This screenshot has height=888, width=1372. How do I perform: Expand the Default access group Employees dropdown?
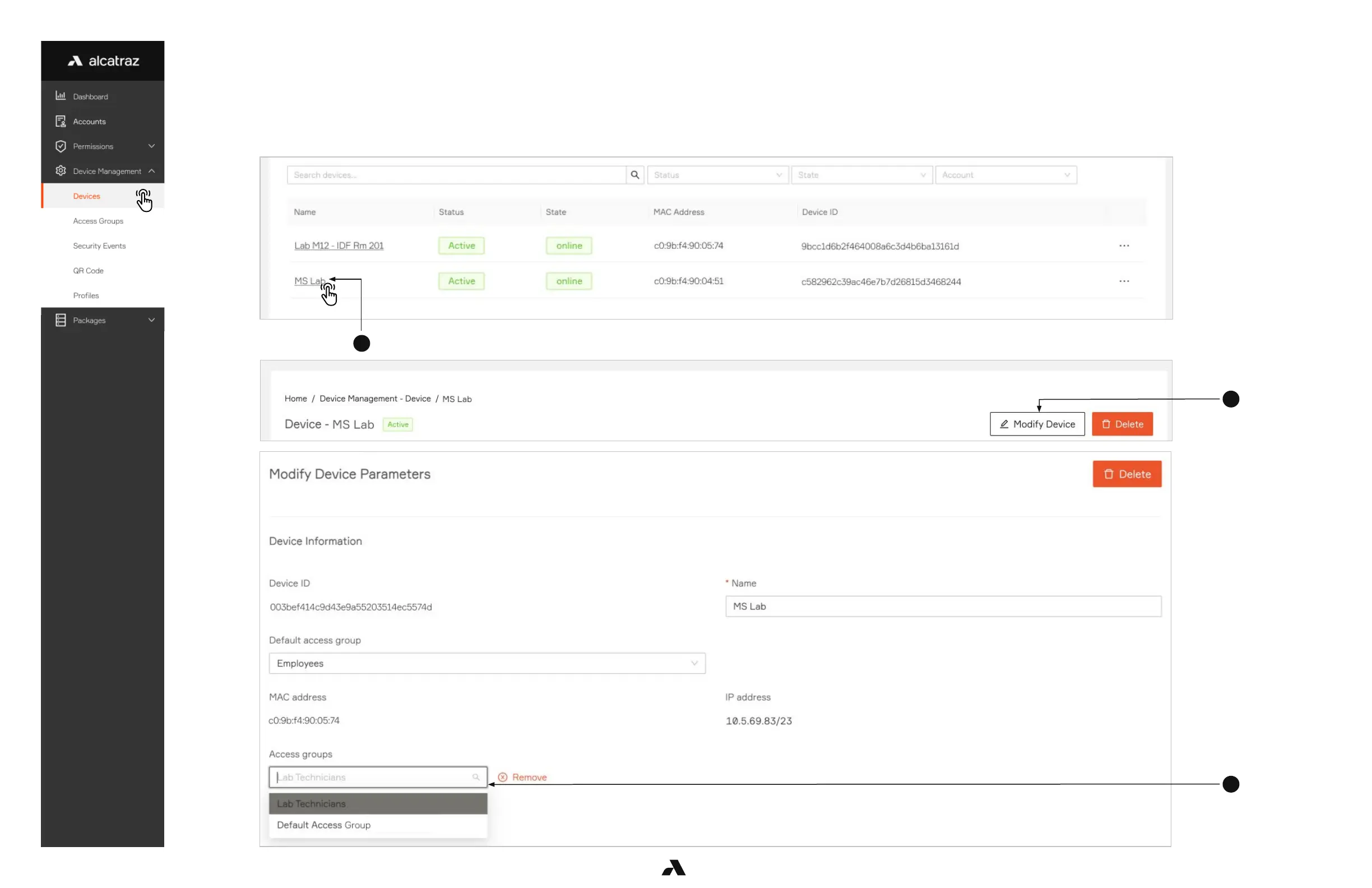tap(486, 664)
